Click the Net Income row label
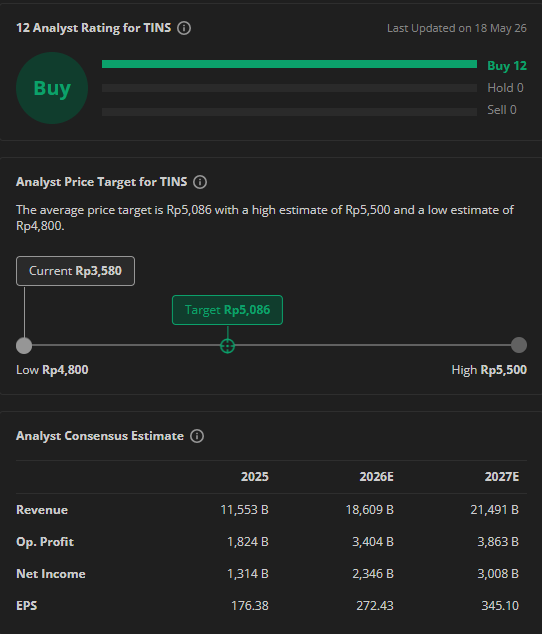 [51, 574]
